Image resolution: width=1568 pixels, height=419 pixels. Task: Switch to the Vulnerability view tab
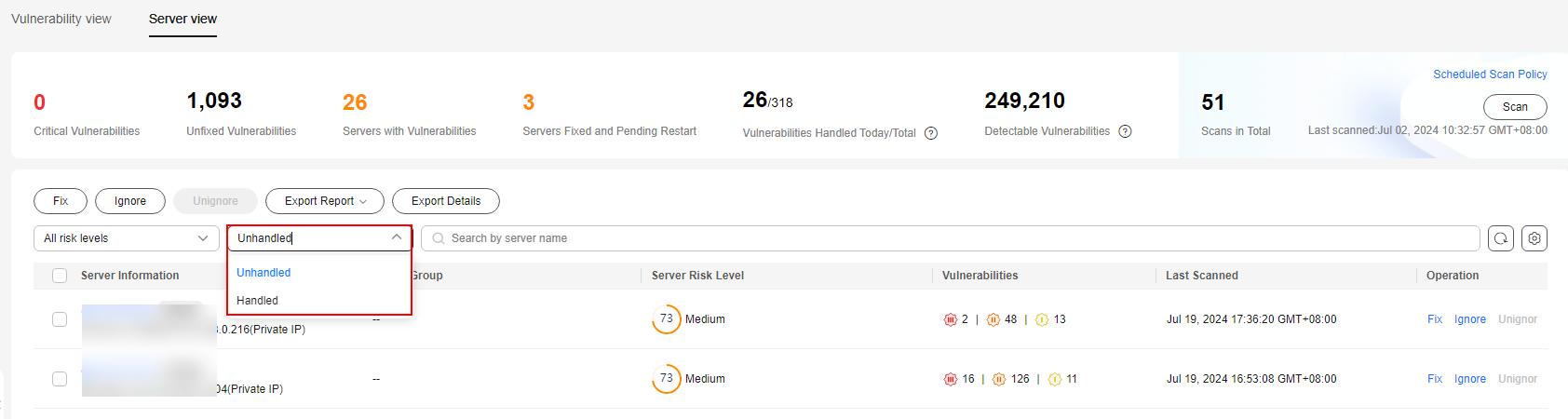61,19
